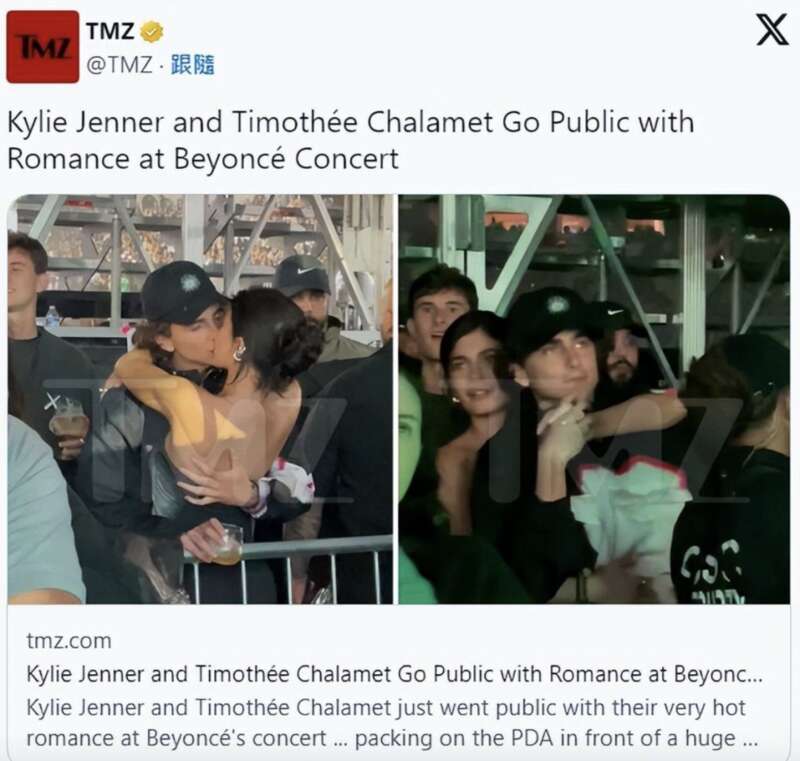Follow TMZ using the 跟隨 link
This screenshot has width=800, height=761.
[x=192, y=65]
